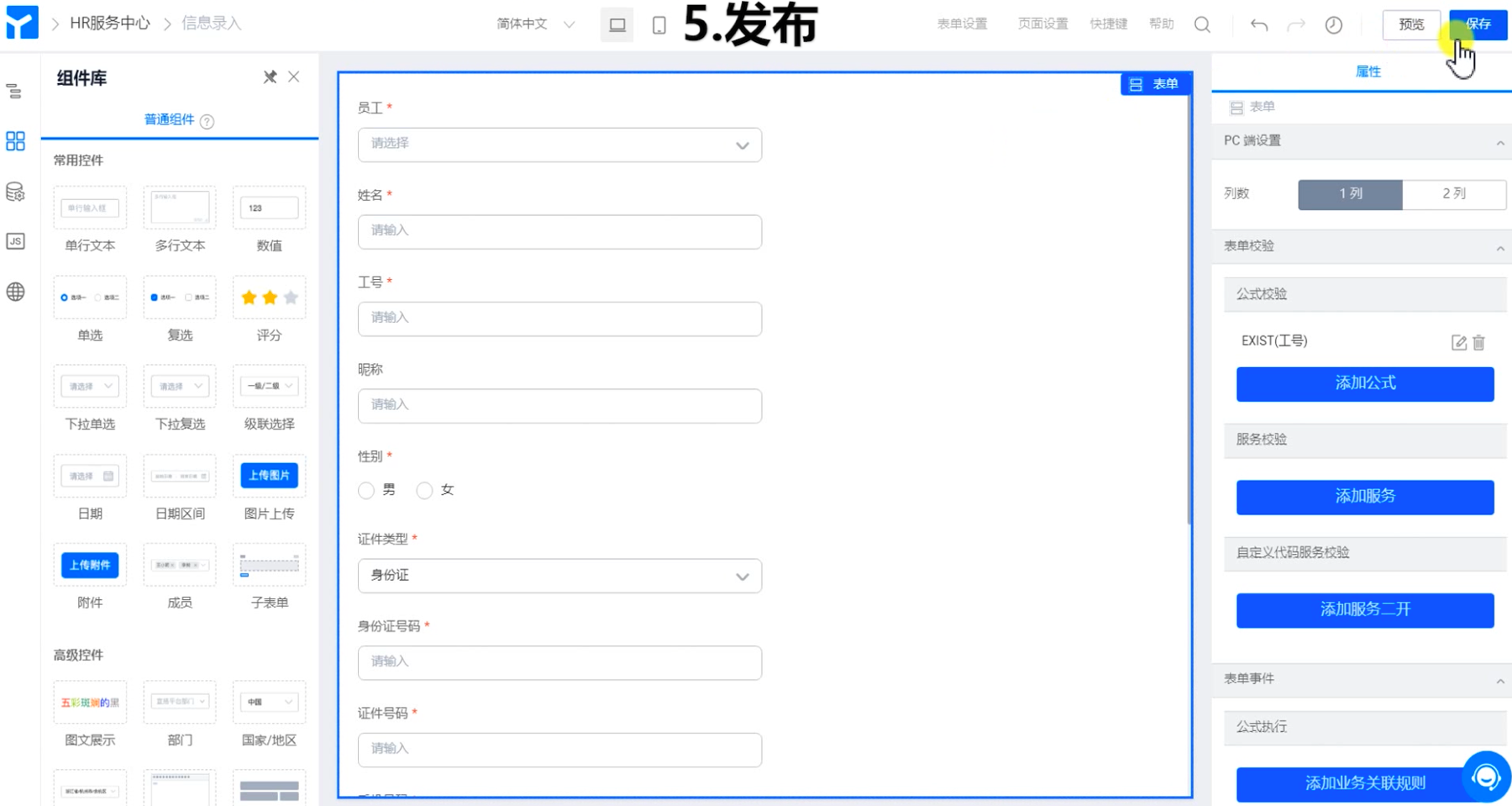Screen dimensions: 1512x806
Task: Select the 单选 radio component
Action: [90, 309]
